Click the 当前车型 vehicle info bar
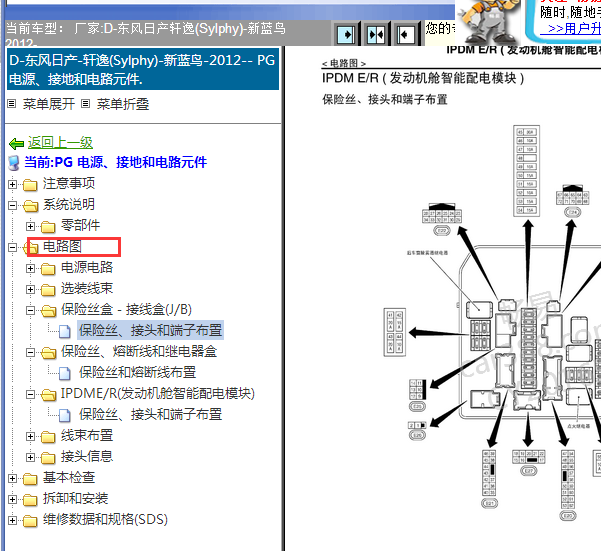The height and width of the screenshot is (551, 601). [168, 33]
